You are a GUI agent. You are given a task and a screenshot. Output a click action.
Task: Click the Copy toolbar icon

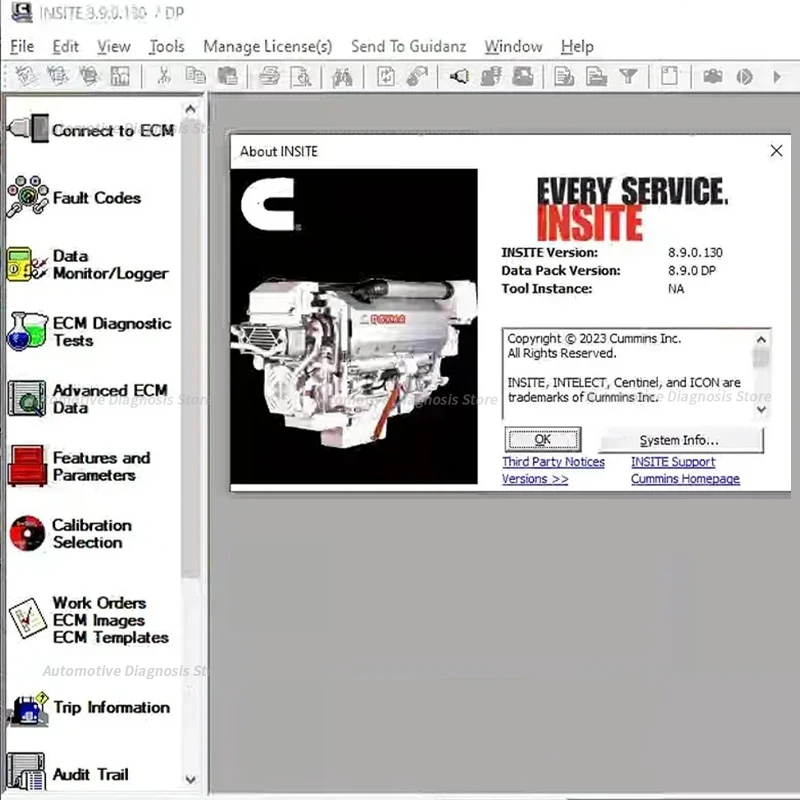tap(195, 77)
